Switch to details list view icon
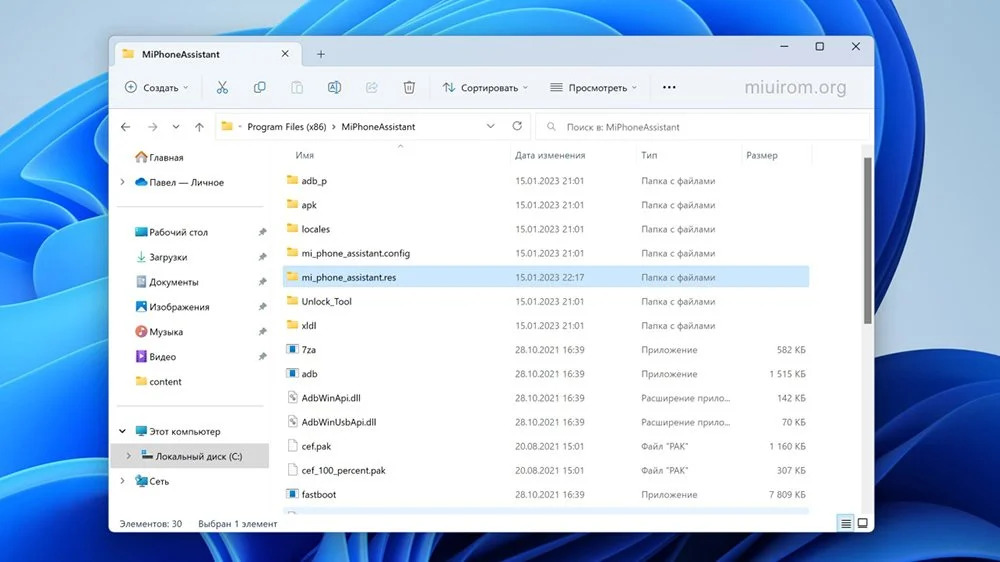This screenshot has height=562, width=1000. pos(846,523)
